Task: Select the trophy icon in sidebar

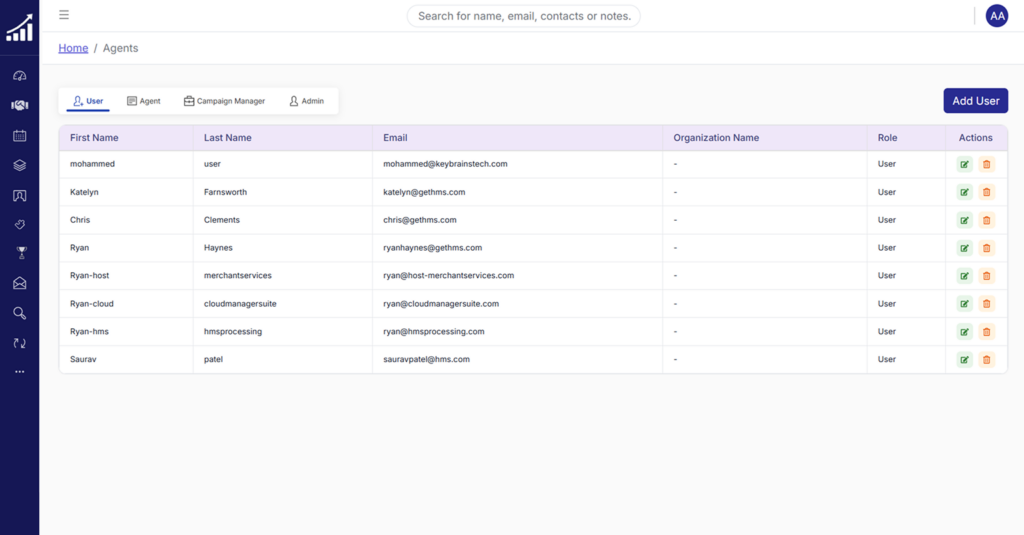Action: [x=19, y=253]
